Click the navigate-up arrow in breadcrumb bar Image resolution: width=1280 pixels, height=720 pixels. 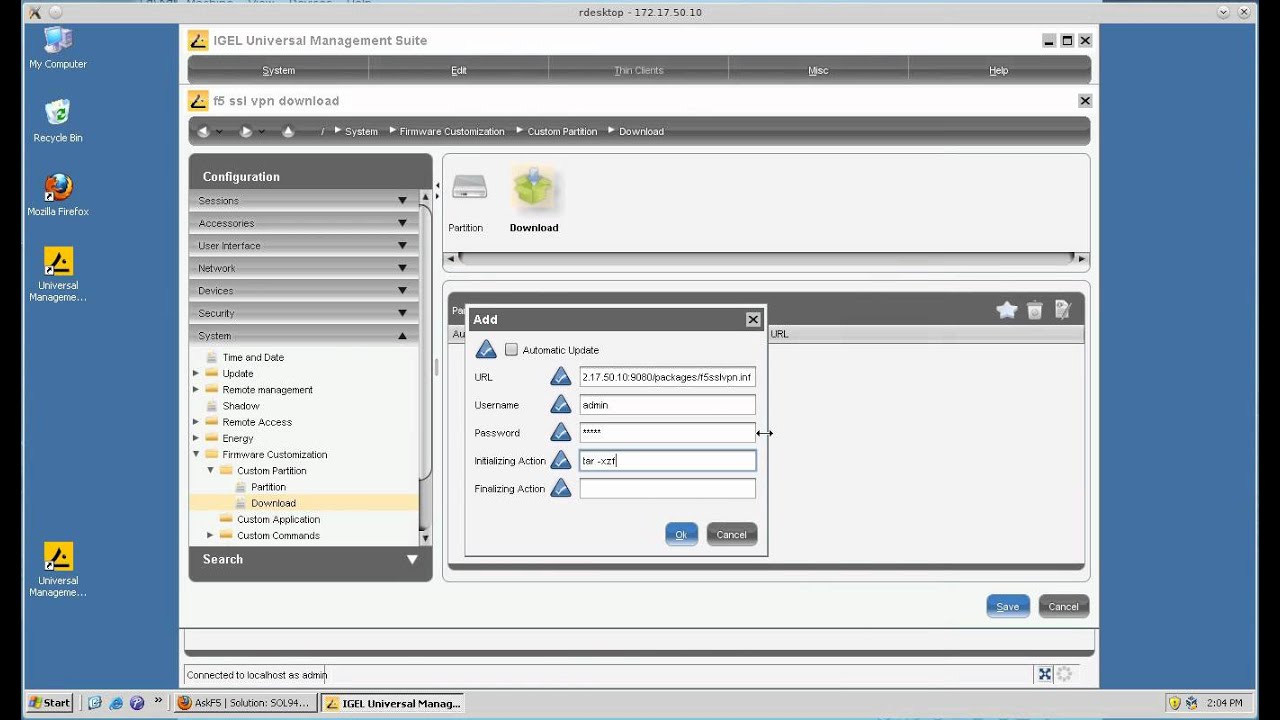288,131
